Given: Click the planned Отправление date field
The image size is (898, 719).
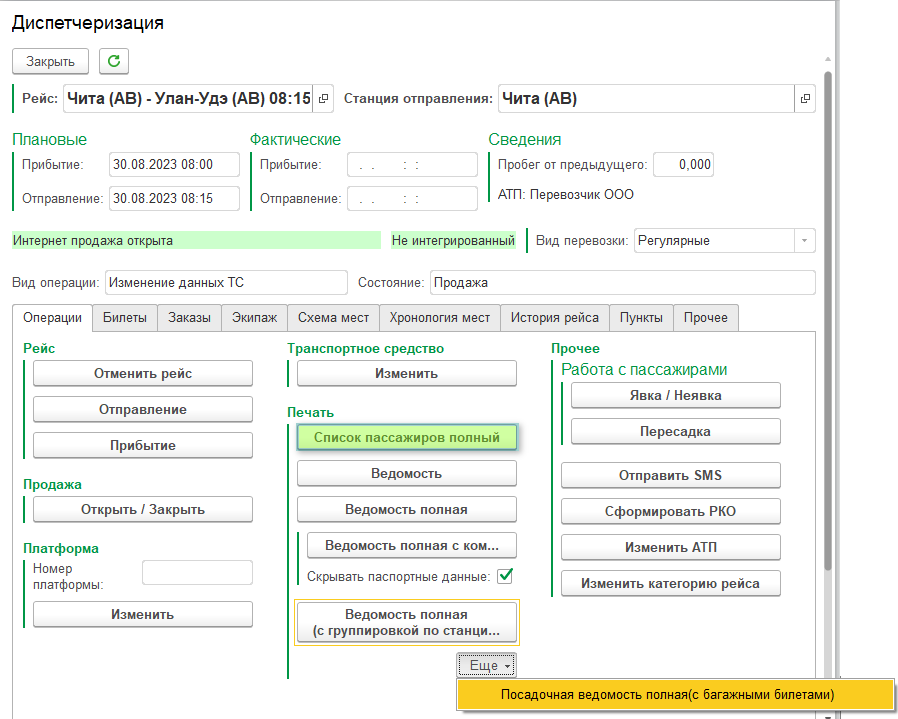Looking at the screenshot, I should pyautogui.click(x=175, y=198).
